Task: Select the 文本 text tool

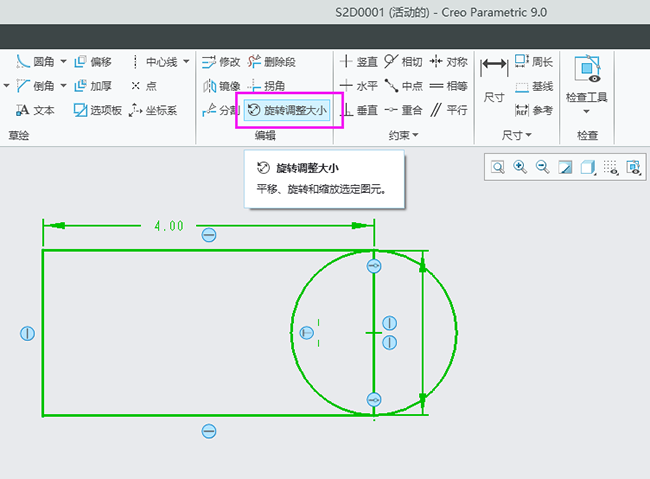Action: click(x=36, y=110)
